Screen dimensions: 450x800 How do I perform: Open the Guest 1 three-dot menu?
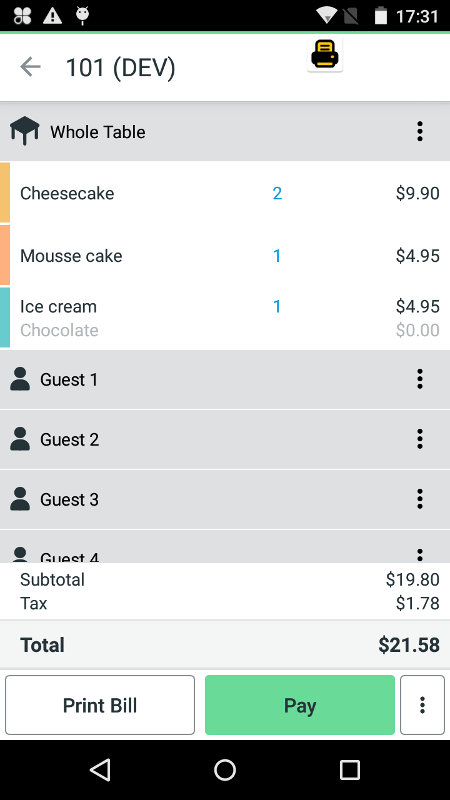click(419, 379)
